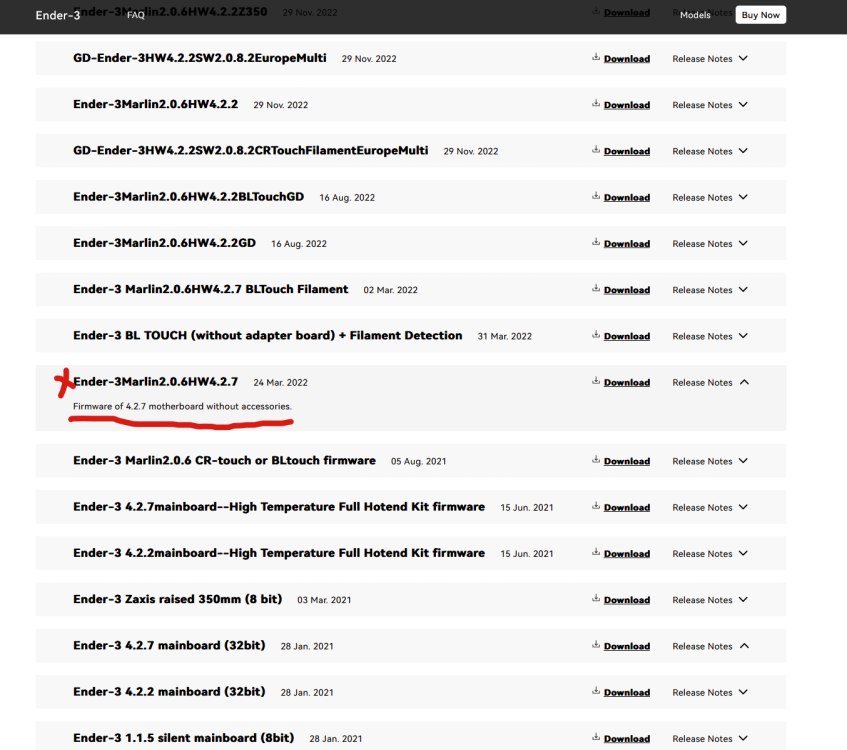This screenshot has width=847, height=750.
Task: Expand Release Notes for Ender-3Marlin2.0.6HW4.2.2GD
Action: pos(710,244)
